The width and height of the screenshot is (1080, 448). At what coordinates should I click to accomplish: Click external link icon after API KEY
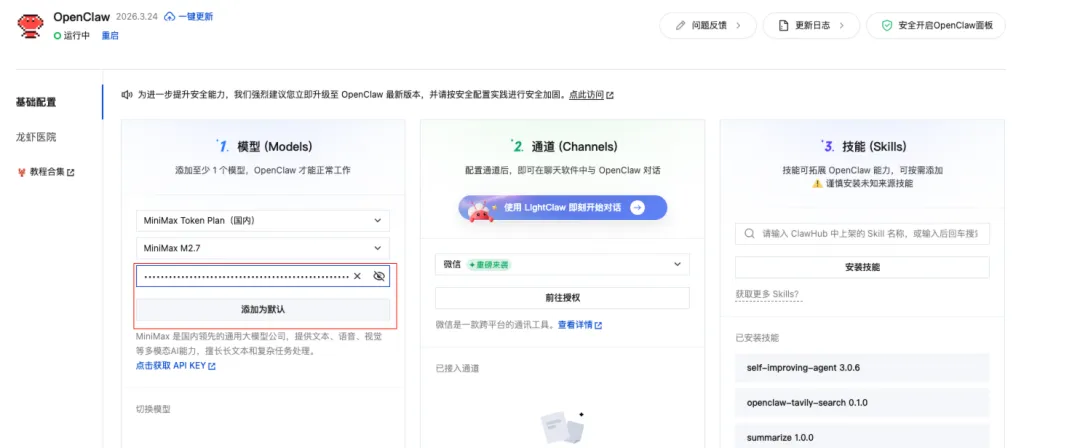[212, 367]
